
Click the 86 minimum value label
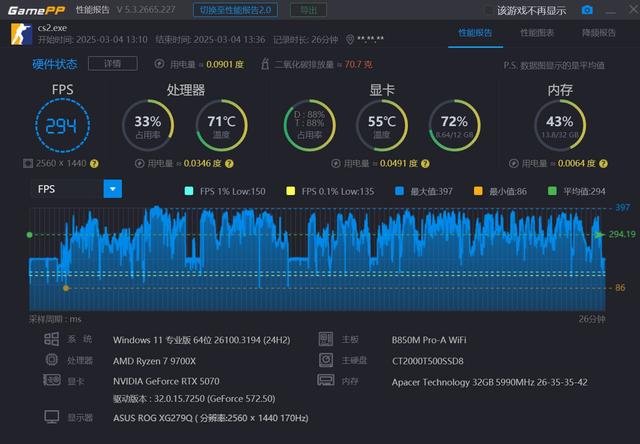[620, 288]
